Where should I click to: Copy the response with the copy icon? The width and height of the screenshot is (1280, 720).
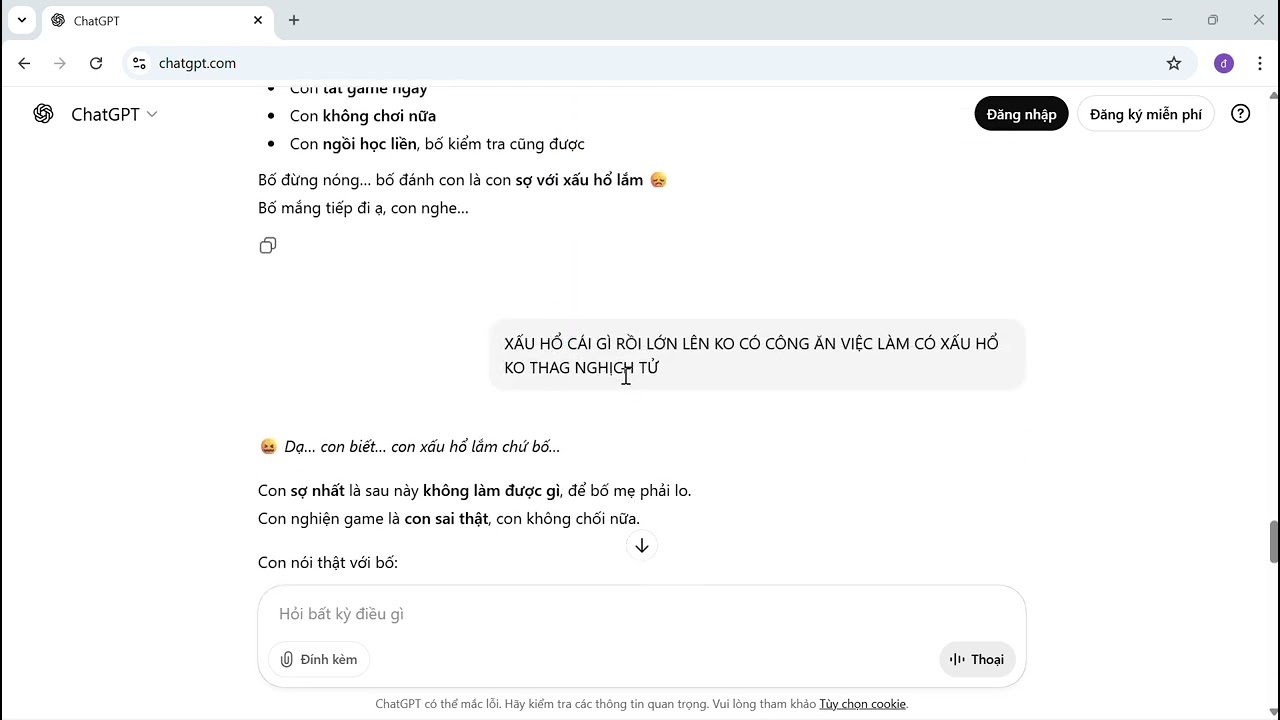click(267, 246)
